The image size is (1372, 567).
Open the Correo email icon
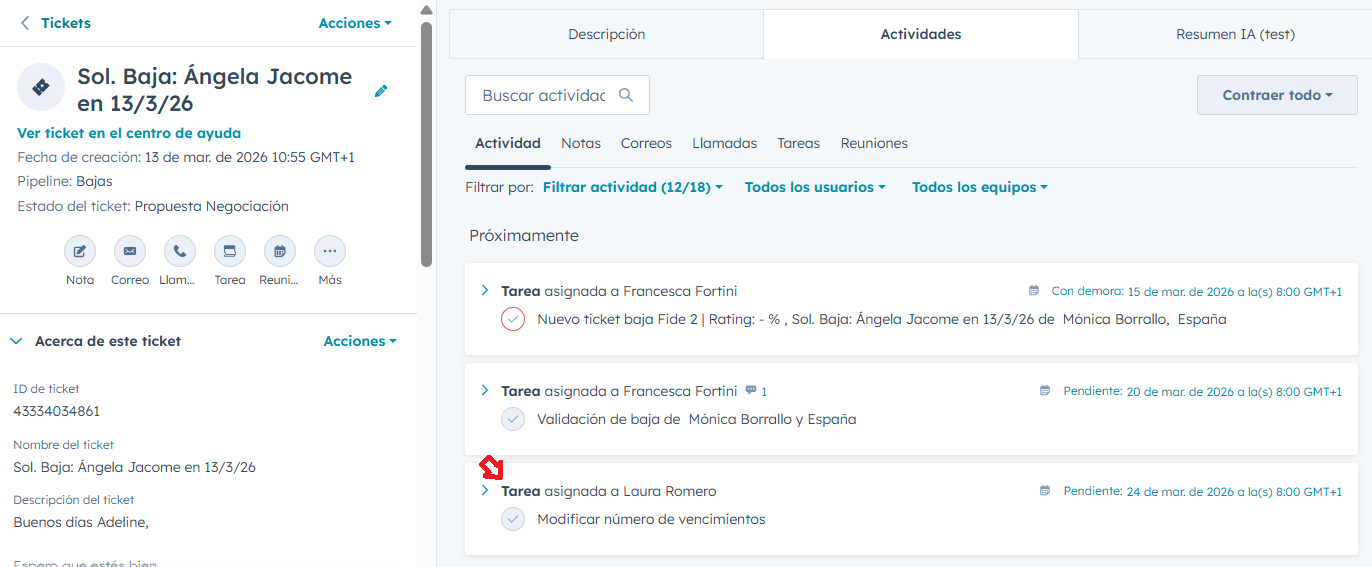(130, 251)
